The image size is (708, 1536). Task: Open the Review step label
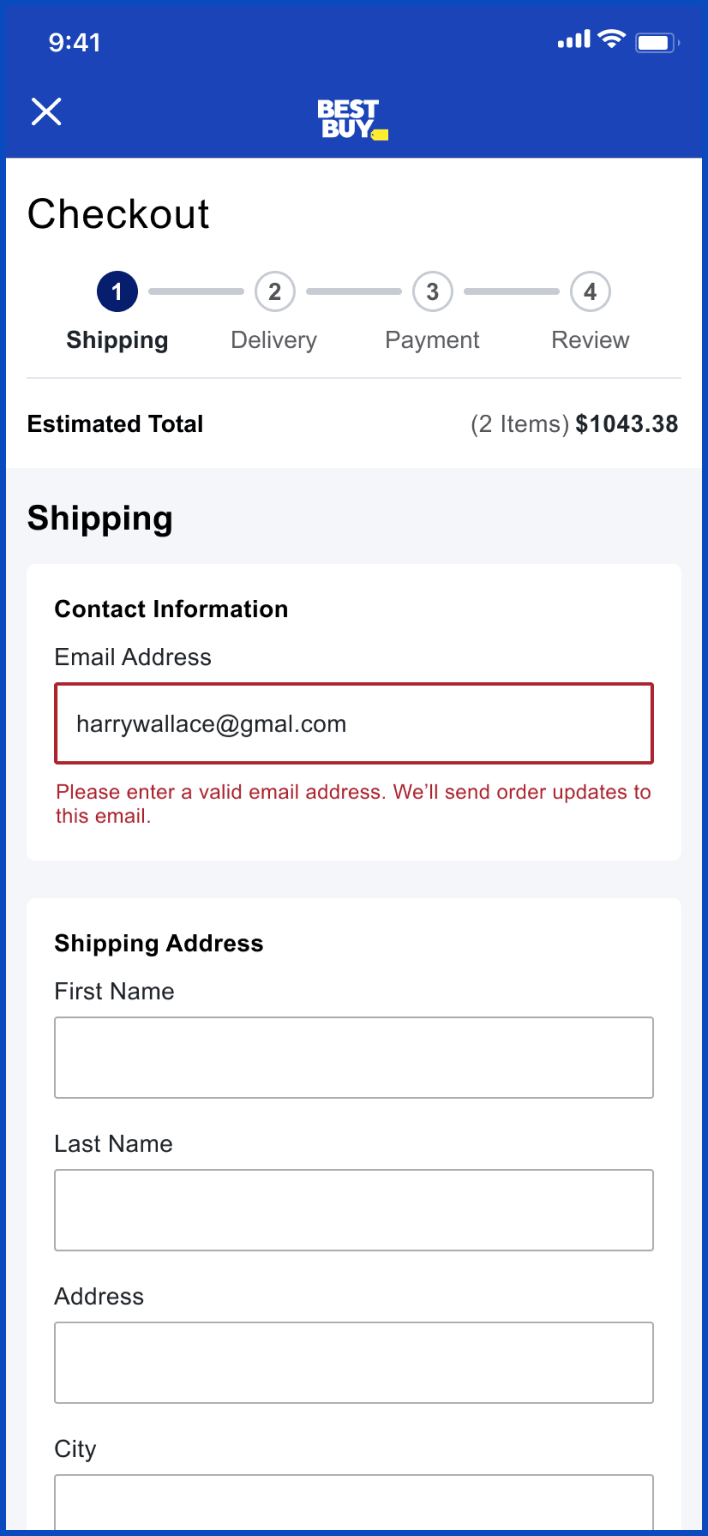590,340
